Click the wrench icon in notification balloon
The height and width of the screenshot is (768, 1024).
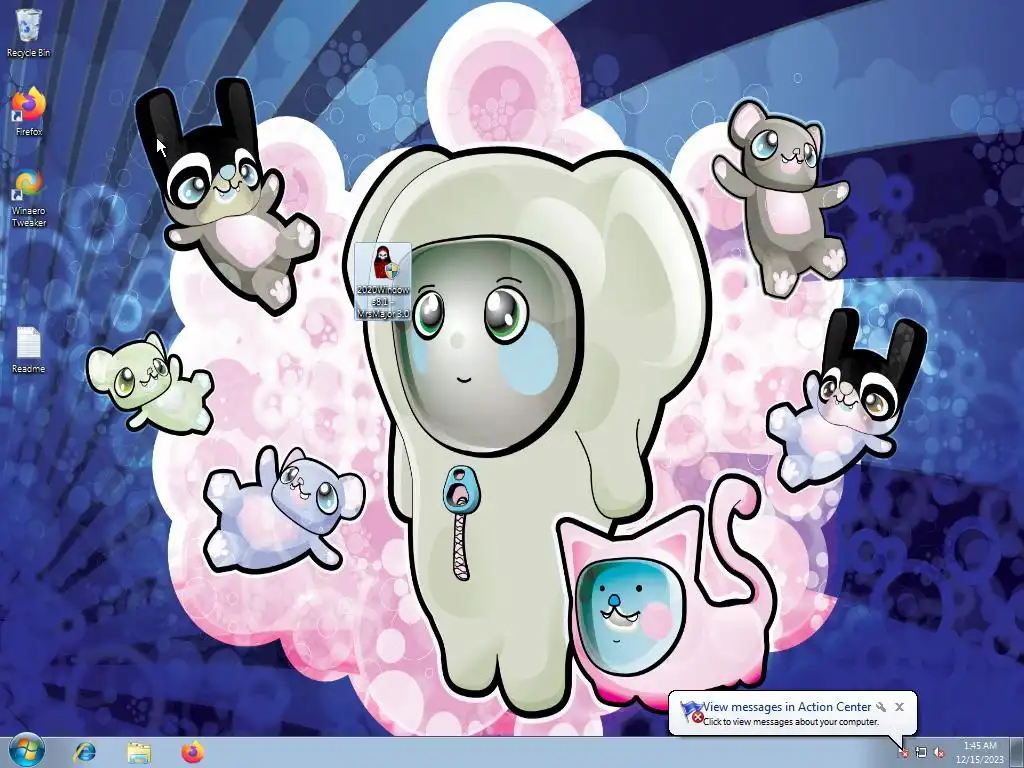(881, 707)
